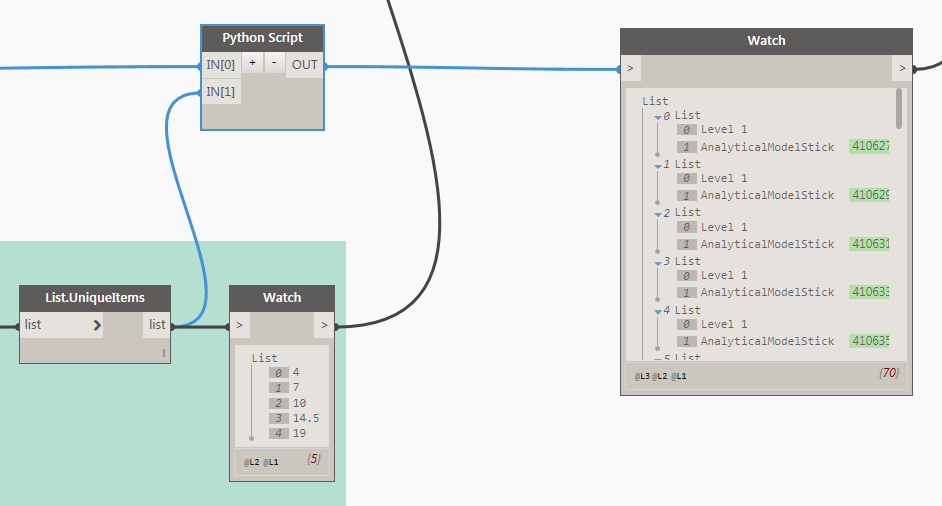Viewport: 942px width, 506px height.
Task: Select element ID 410627 in Watch
Action: [869, 146]
